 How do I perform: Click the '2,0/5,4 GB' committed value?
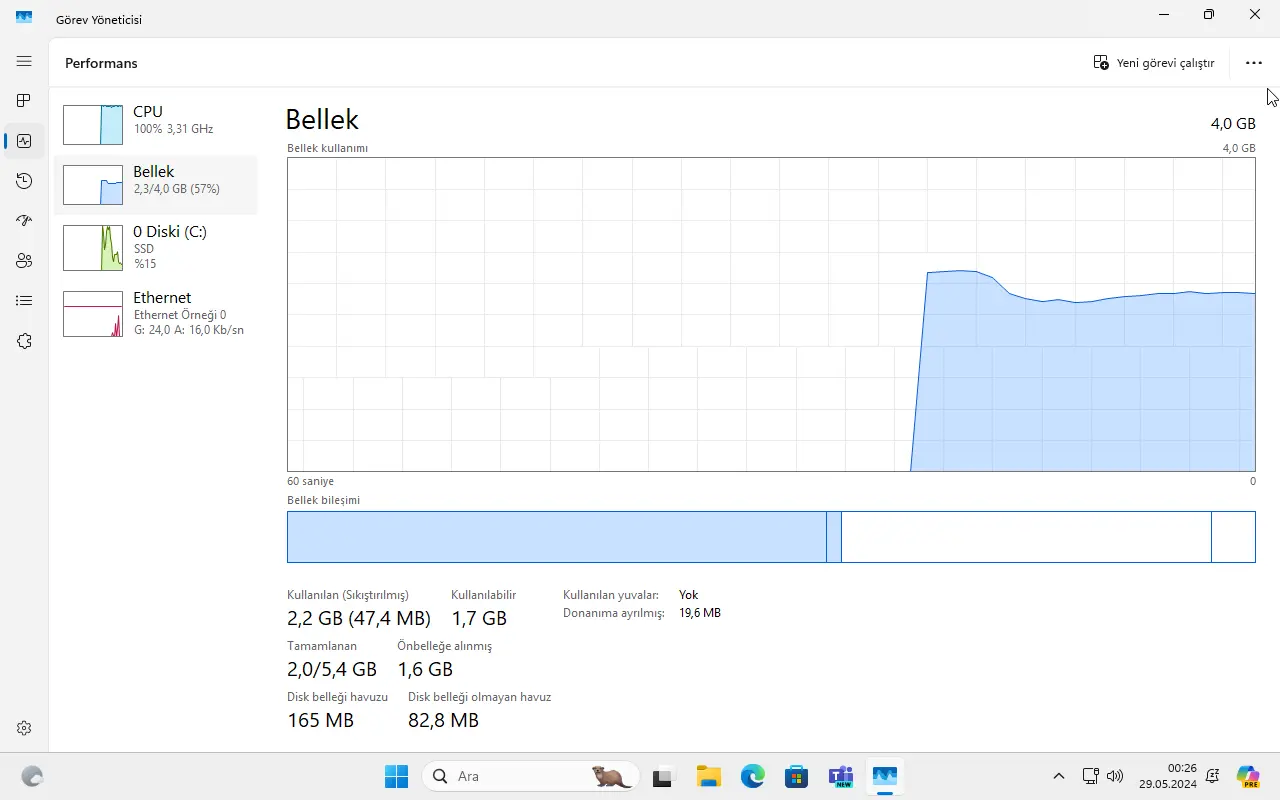pyautogui.click(x=332, y=669)
